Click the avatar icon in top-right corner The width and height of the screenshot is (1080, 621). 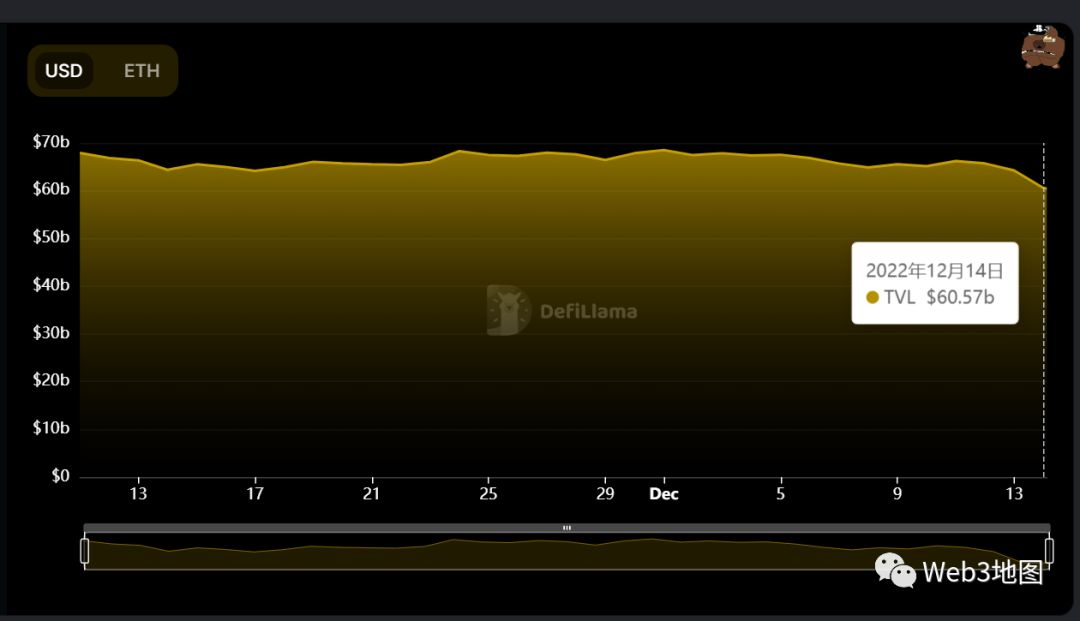(1041, 47)
